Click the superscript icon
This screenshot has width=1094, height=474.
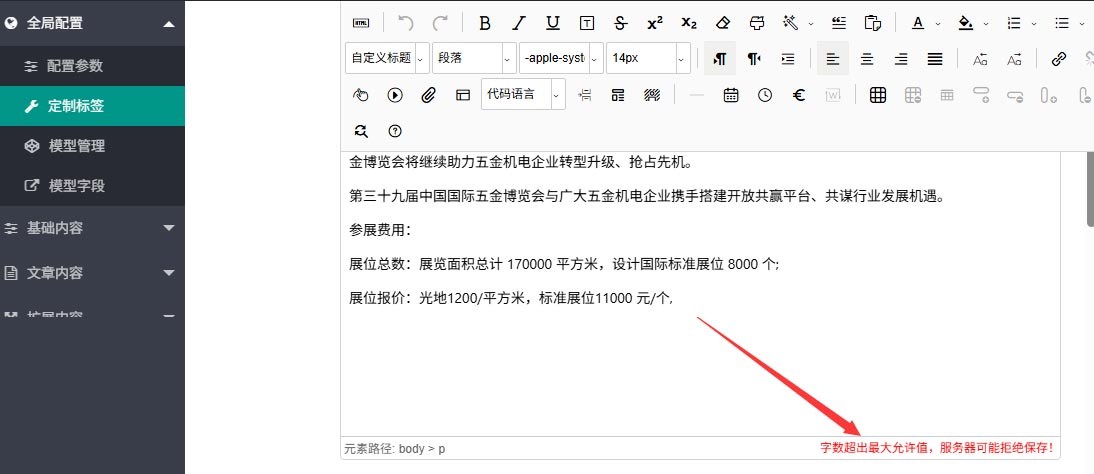point(655,23)
